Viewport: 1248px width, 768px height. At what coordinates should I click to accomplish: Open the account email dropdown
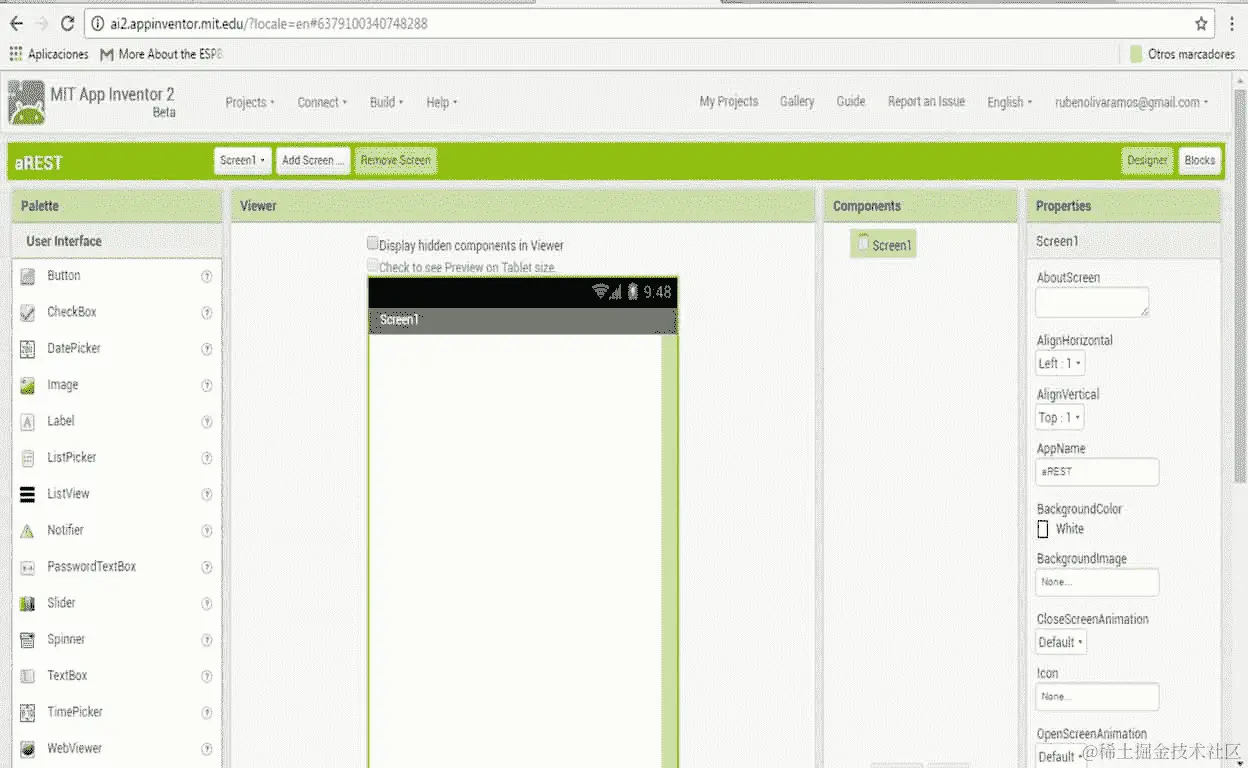click(x=1131, y=102)
